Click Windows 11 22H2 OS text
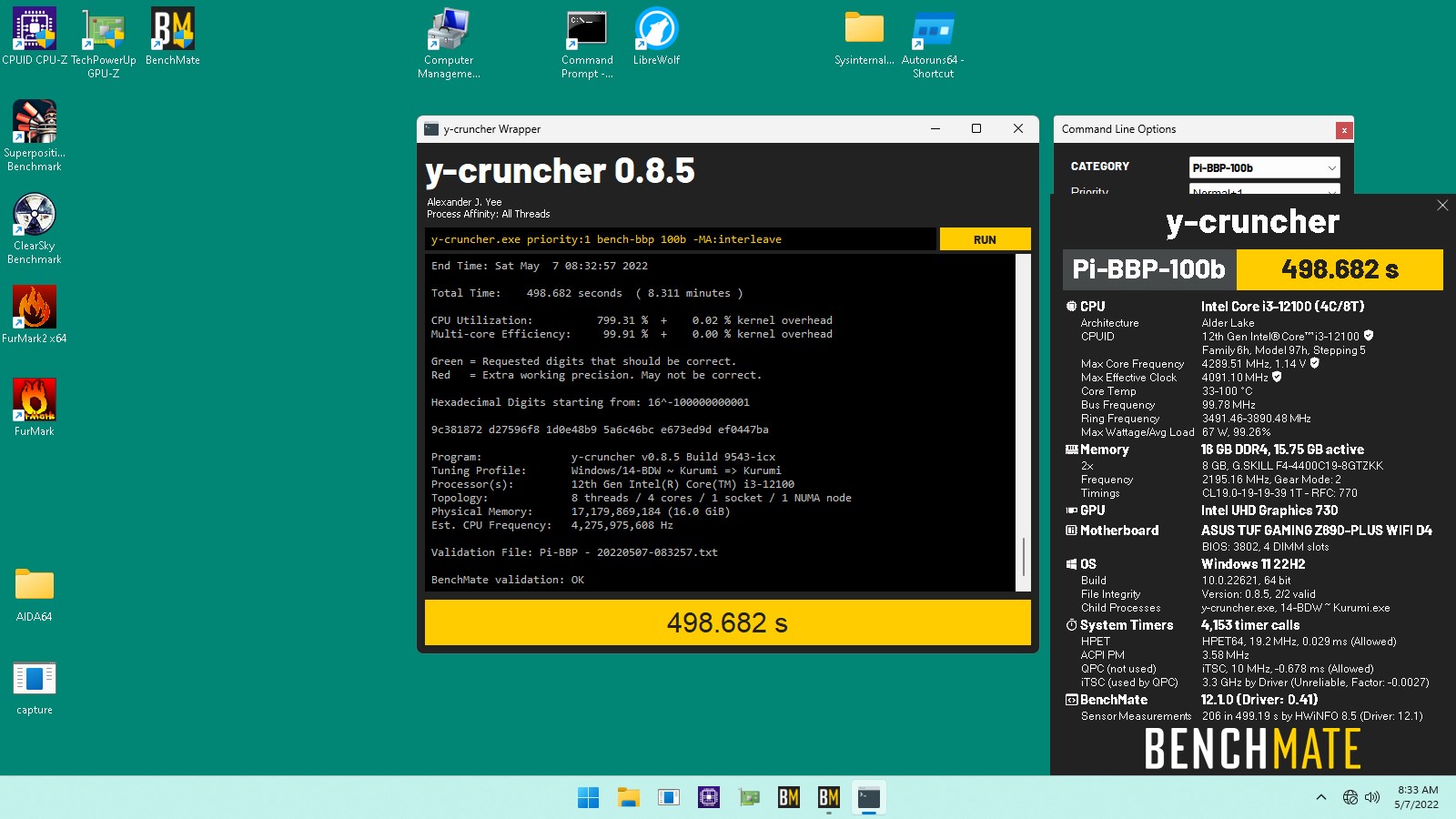The height and width of the screenshot is (819, 1456). click(x=1253, y=564)
